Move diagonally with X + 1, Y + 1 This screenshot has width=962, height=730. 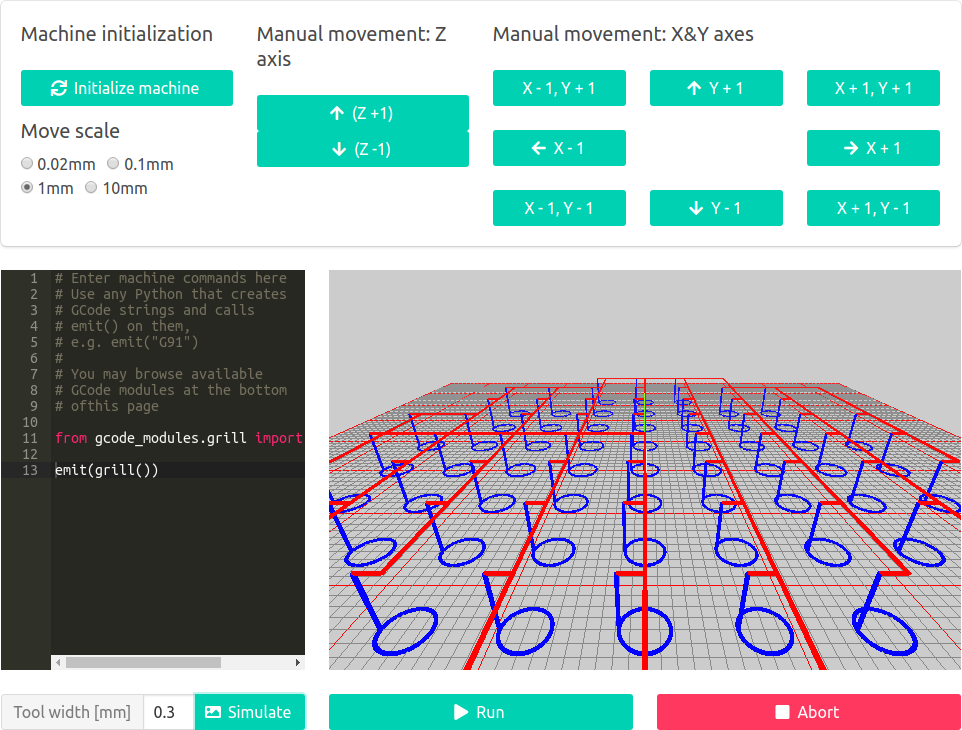[873, 88]
